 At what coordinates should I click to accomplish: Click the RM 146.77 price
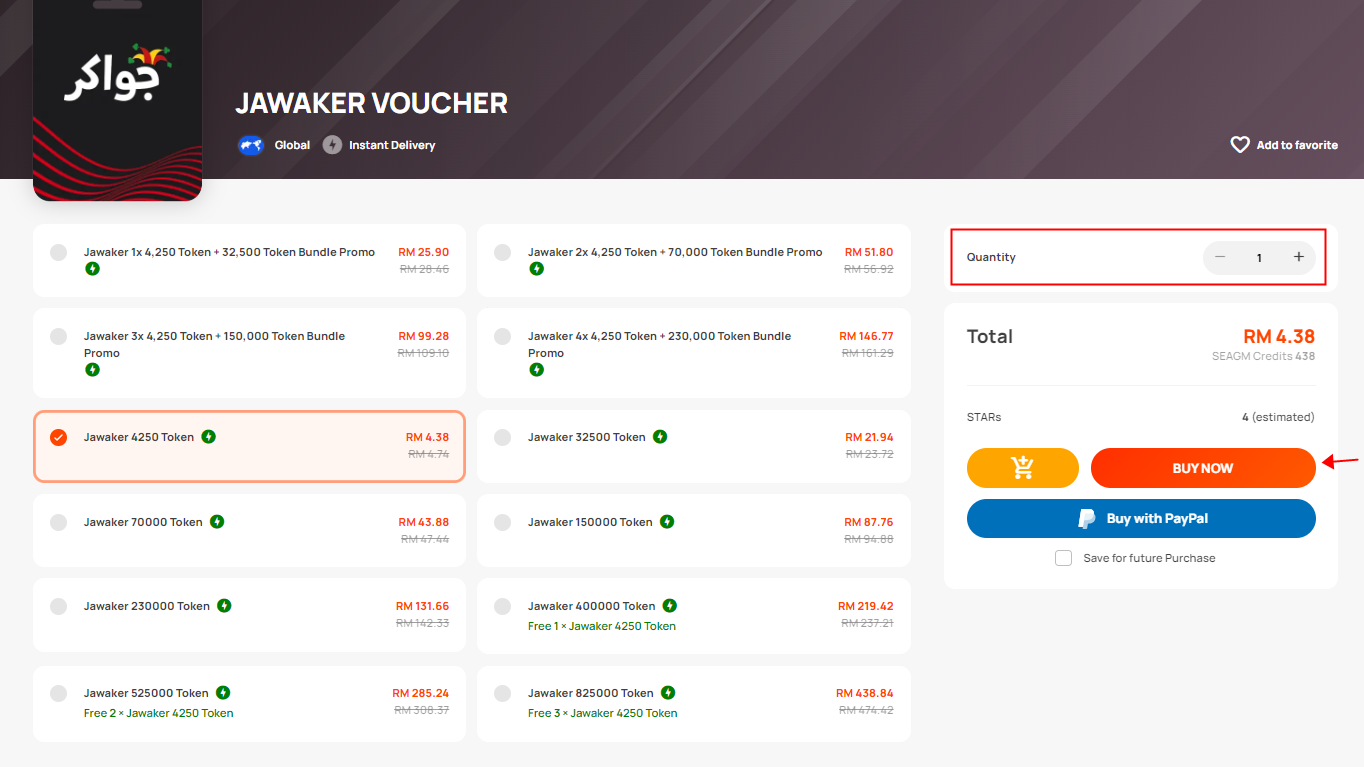point(866,336)
